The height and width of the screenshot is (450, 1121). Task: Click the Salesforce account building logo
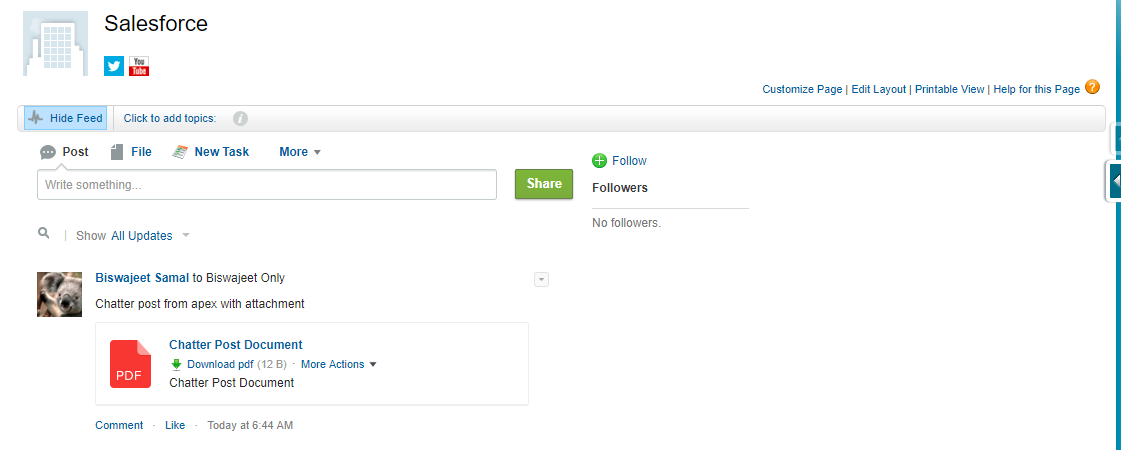[x=55, y=43]
